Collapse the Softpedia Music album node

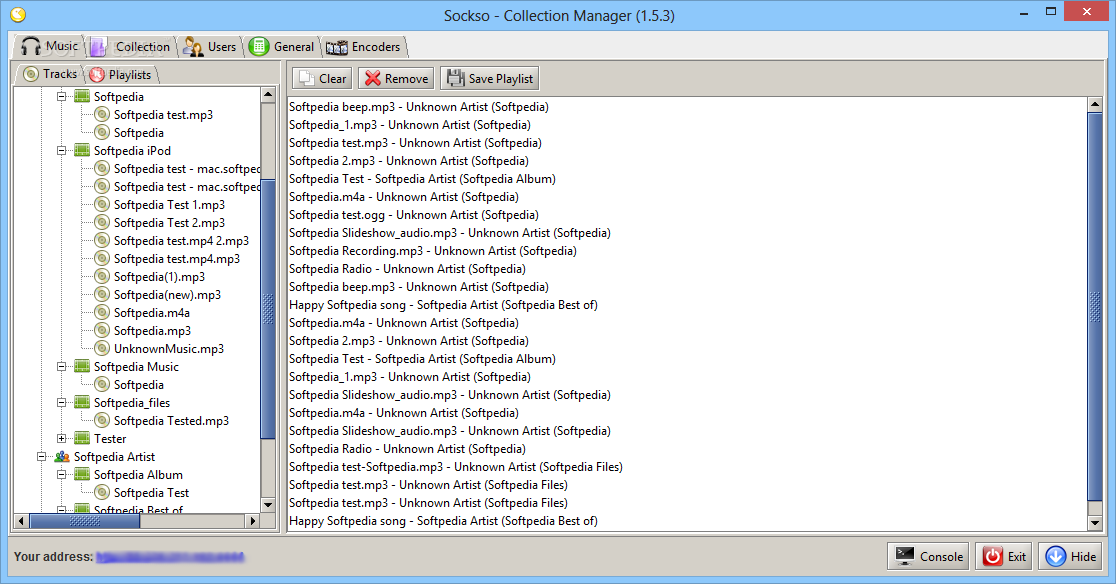[x=62, y=367]
